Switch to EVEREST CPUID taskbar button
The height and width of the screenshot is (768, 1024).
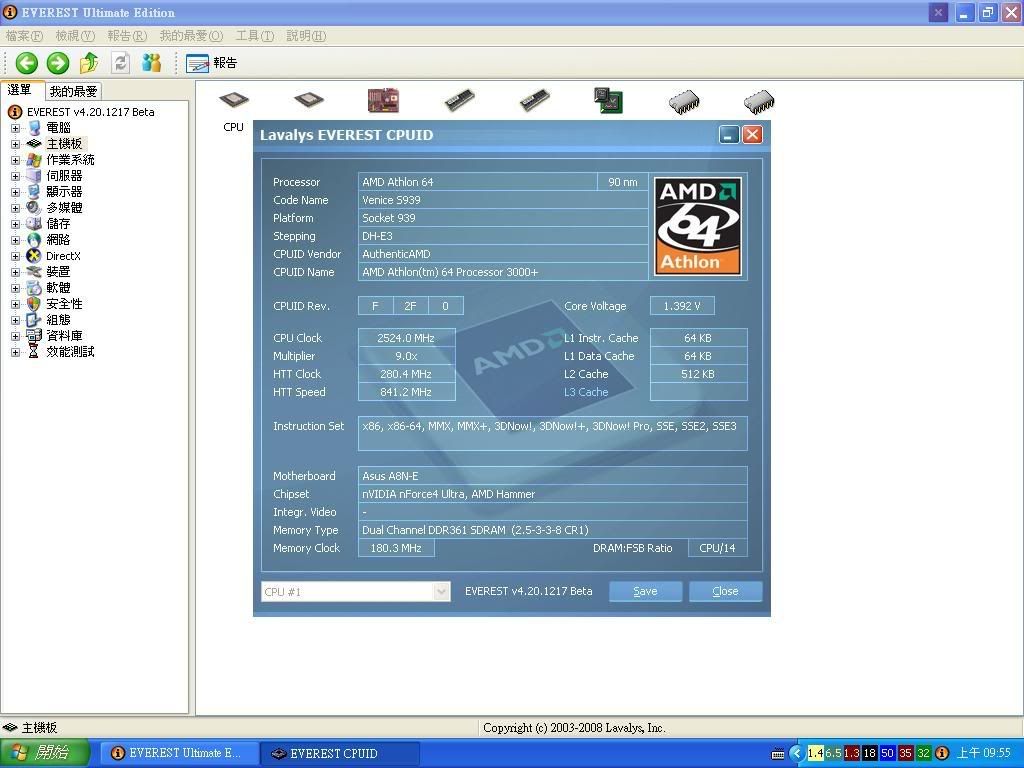pyautogui.click(x=340, y=753)
